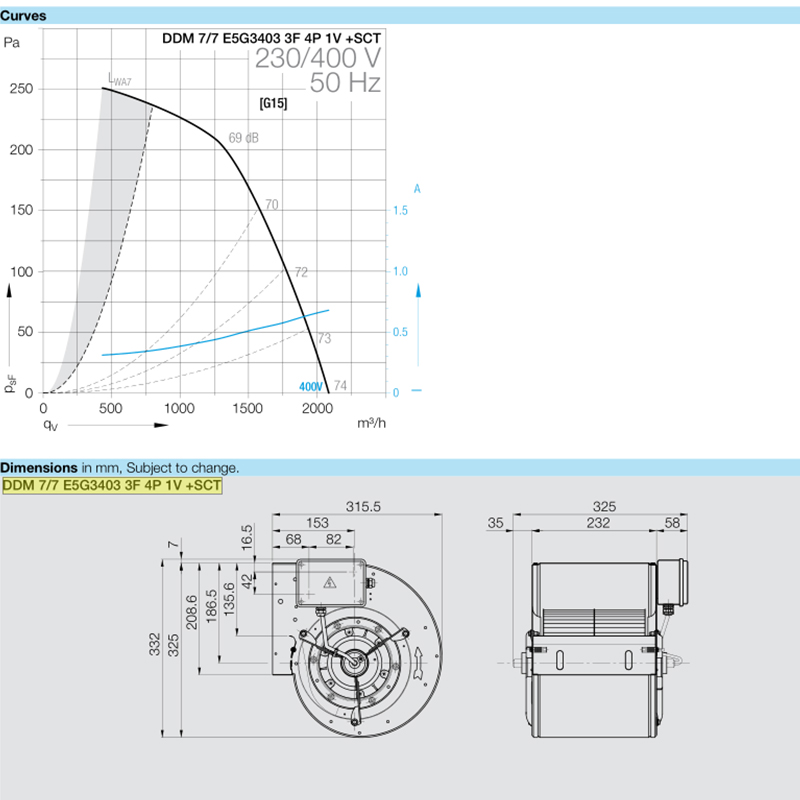800x800 pixels.
Task: Click the '73' sound level marker
Action: [x=324, y=338]
